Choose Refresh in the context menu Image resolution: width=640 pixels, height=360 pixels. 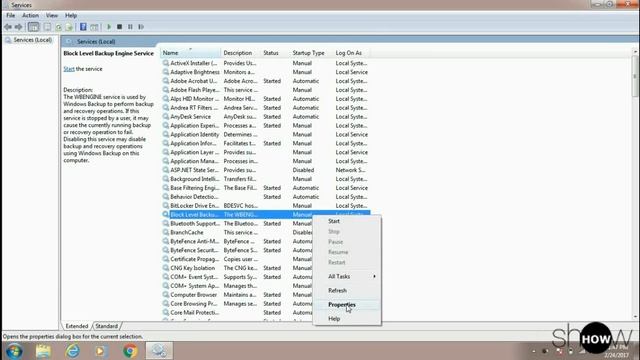347,291
